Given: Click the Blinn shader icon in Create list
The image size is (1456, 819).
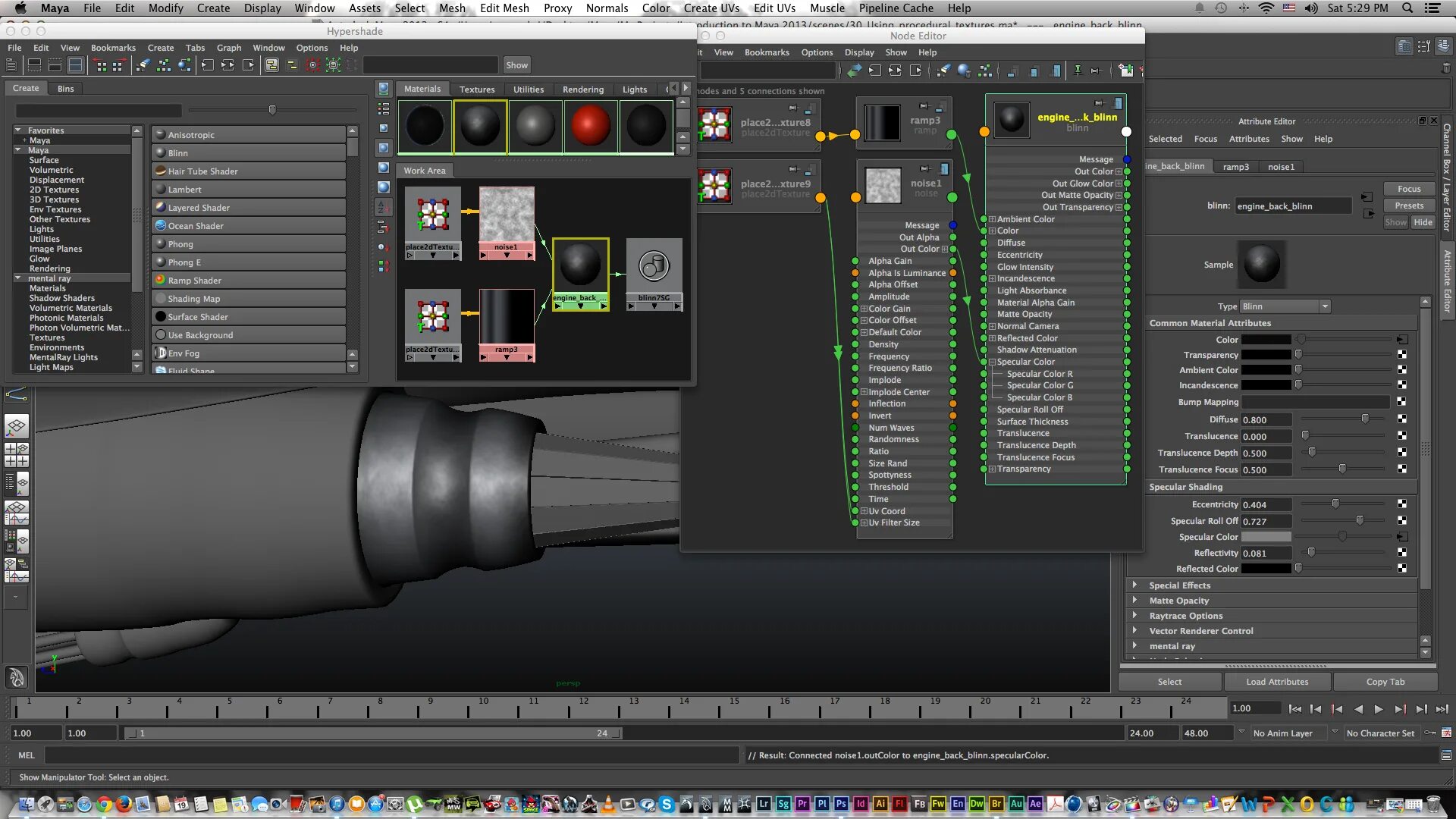Looking at the screenshot, I should pyautogui.click(x=161, y=152).
